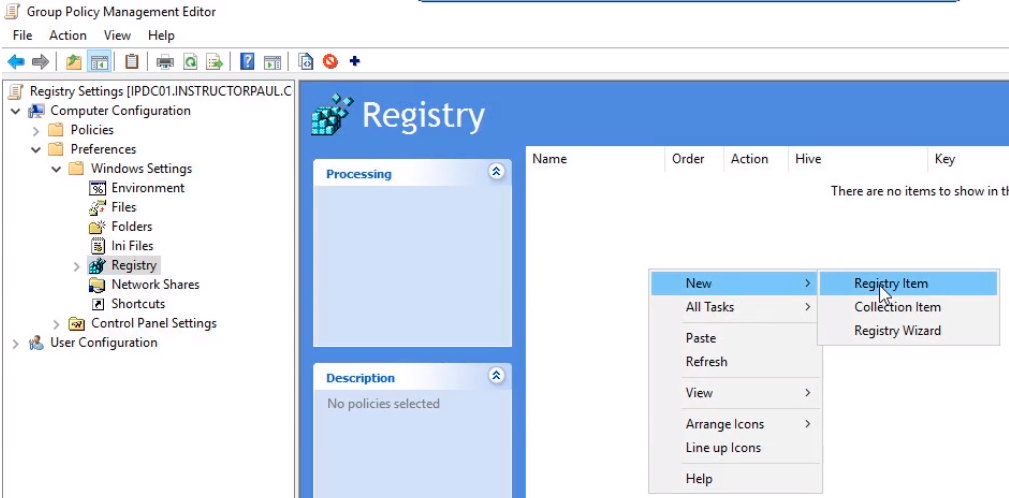Select Help in the context menu
Viewport: 1009px width, 498px height.
click(x=734, y=479)
